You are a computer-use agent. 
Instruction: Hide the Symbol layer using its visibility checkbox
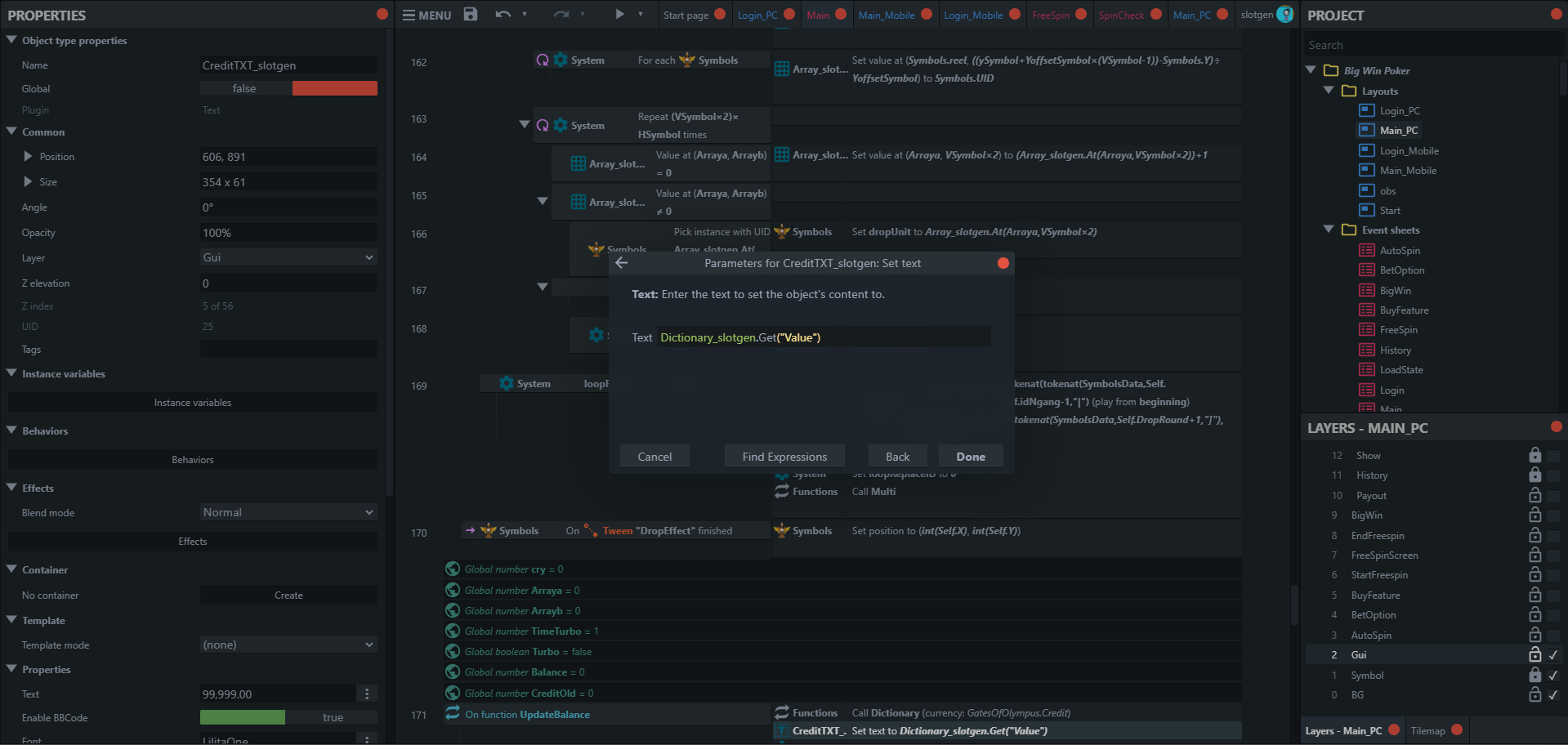[x=1553, y=675]
